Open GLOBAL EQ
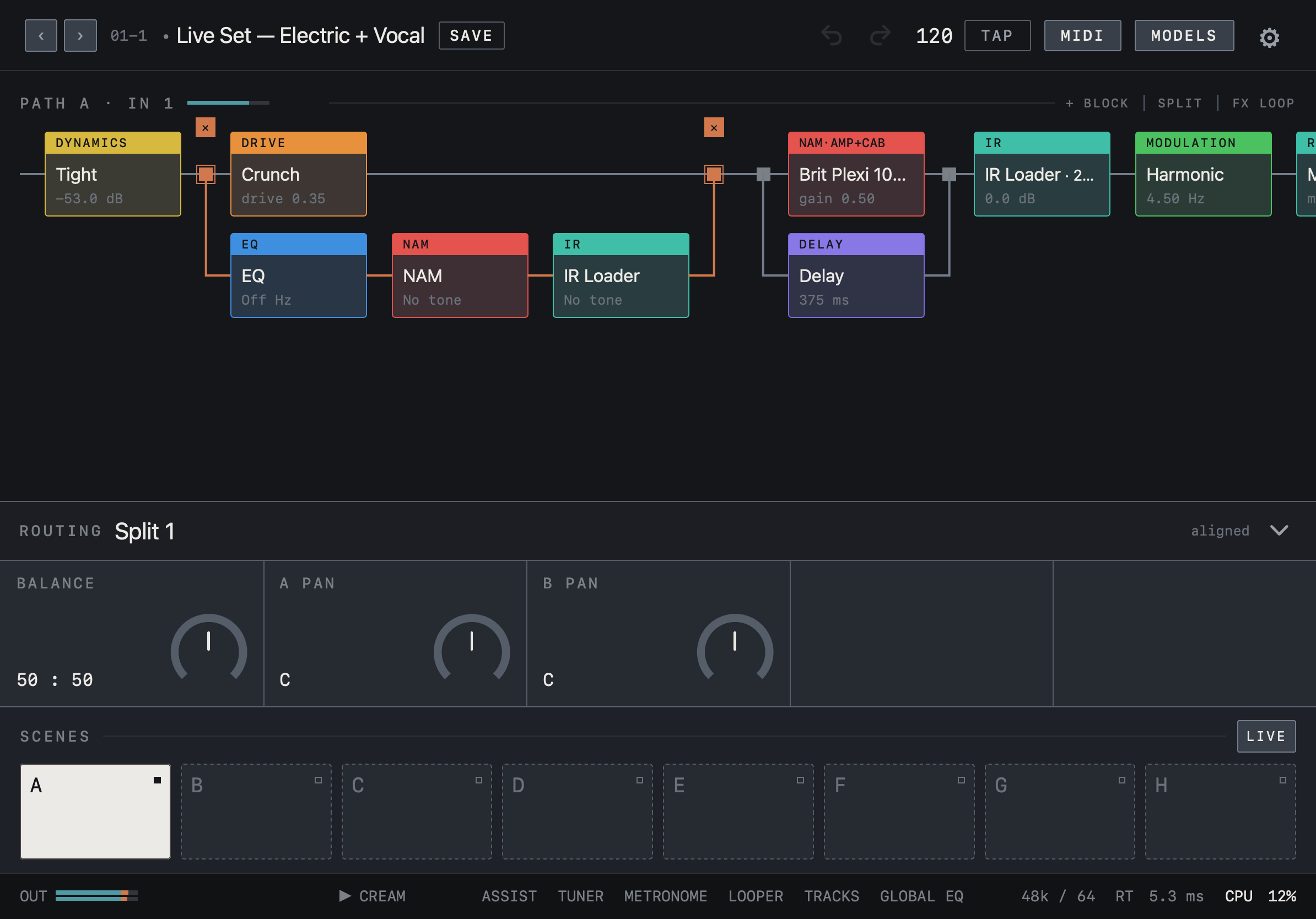Image resolution: width=1316 pixels, height=919 pixels. click(x=921, y=895)
